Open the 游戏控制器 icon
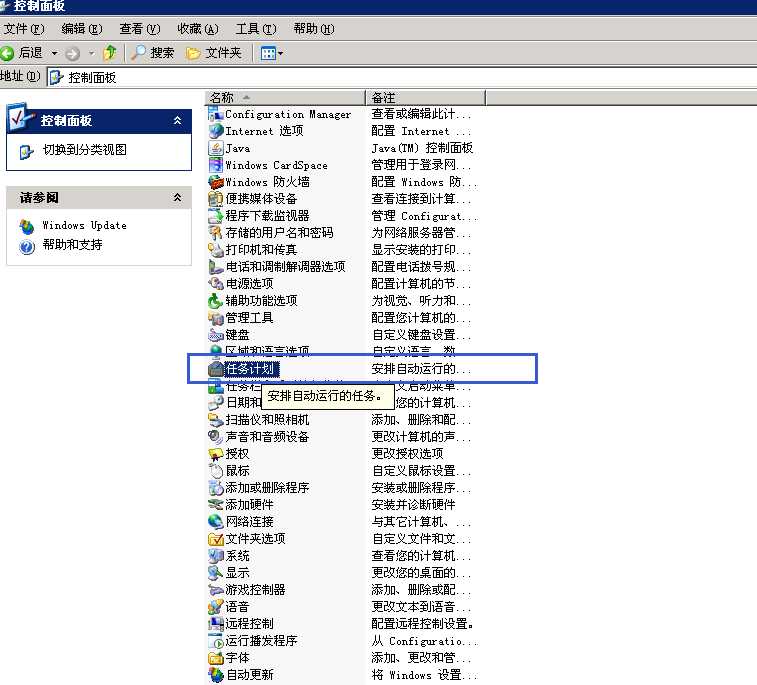757x685 pixels. [x=215, y=589]
